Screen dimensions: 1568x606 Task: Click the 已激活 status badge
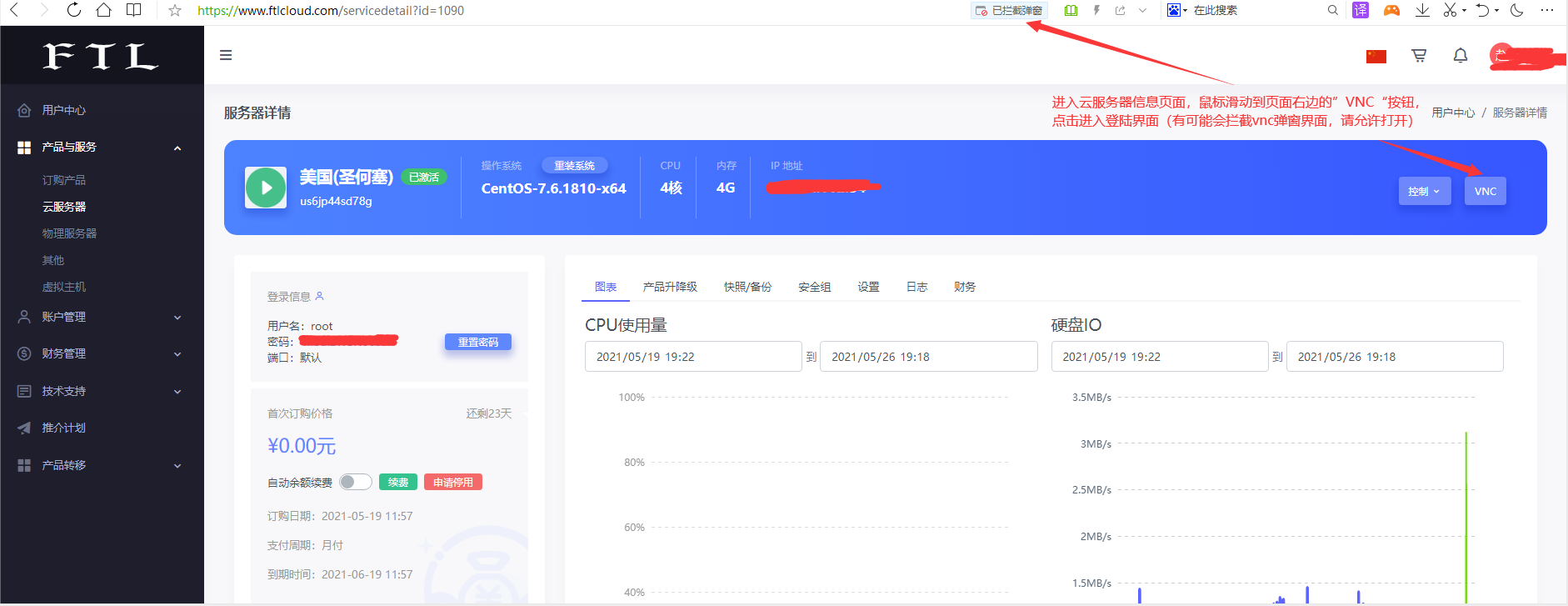pyautogui.click(x=424, y=178)
